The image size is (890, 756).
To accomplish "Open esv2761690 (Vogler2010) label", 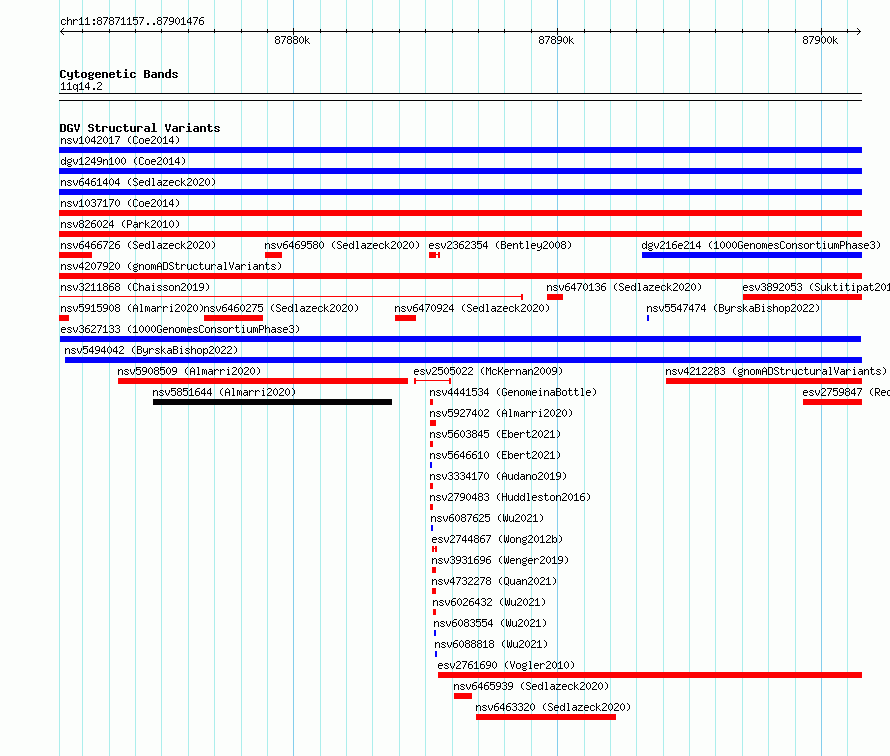I will pyautogui.click(x=506, y=665).
